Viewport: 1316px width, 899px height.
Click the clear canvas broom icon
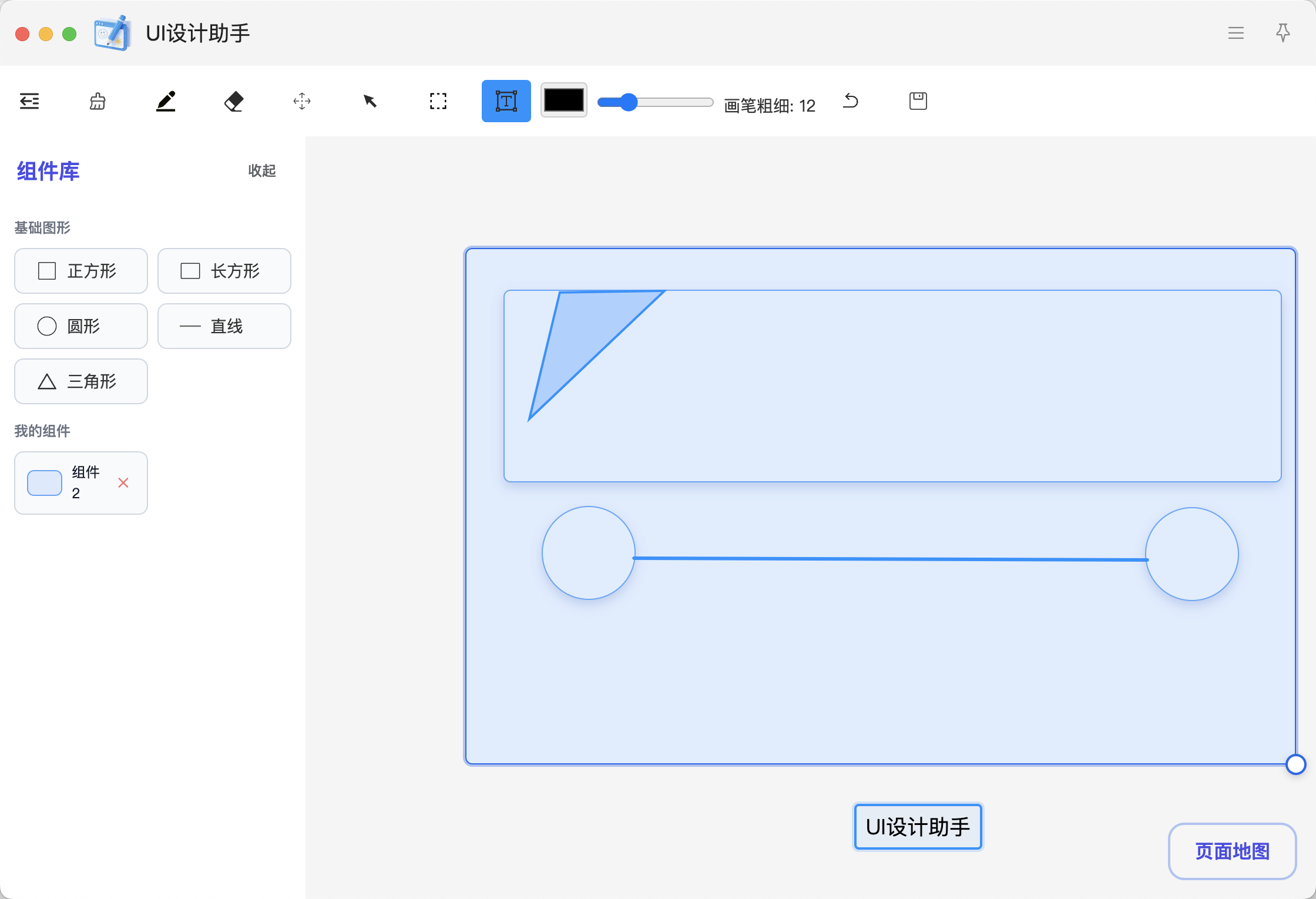(x=98, y=101)
